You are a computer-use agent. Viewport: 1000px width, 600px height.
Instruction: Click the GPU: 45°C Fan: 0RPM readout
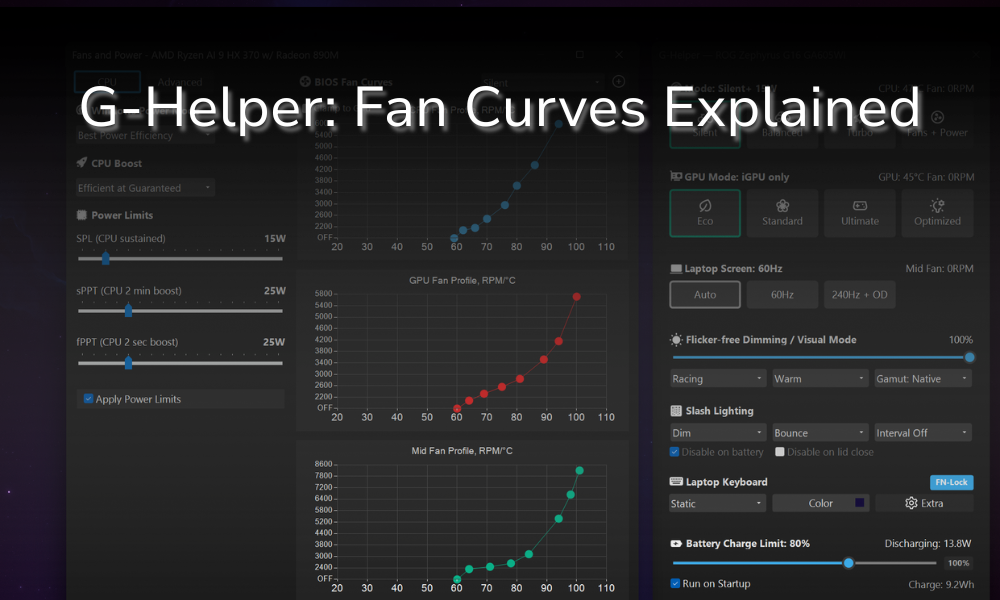[x=926, y=177]
